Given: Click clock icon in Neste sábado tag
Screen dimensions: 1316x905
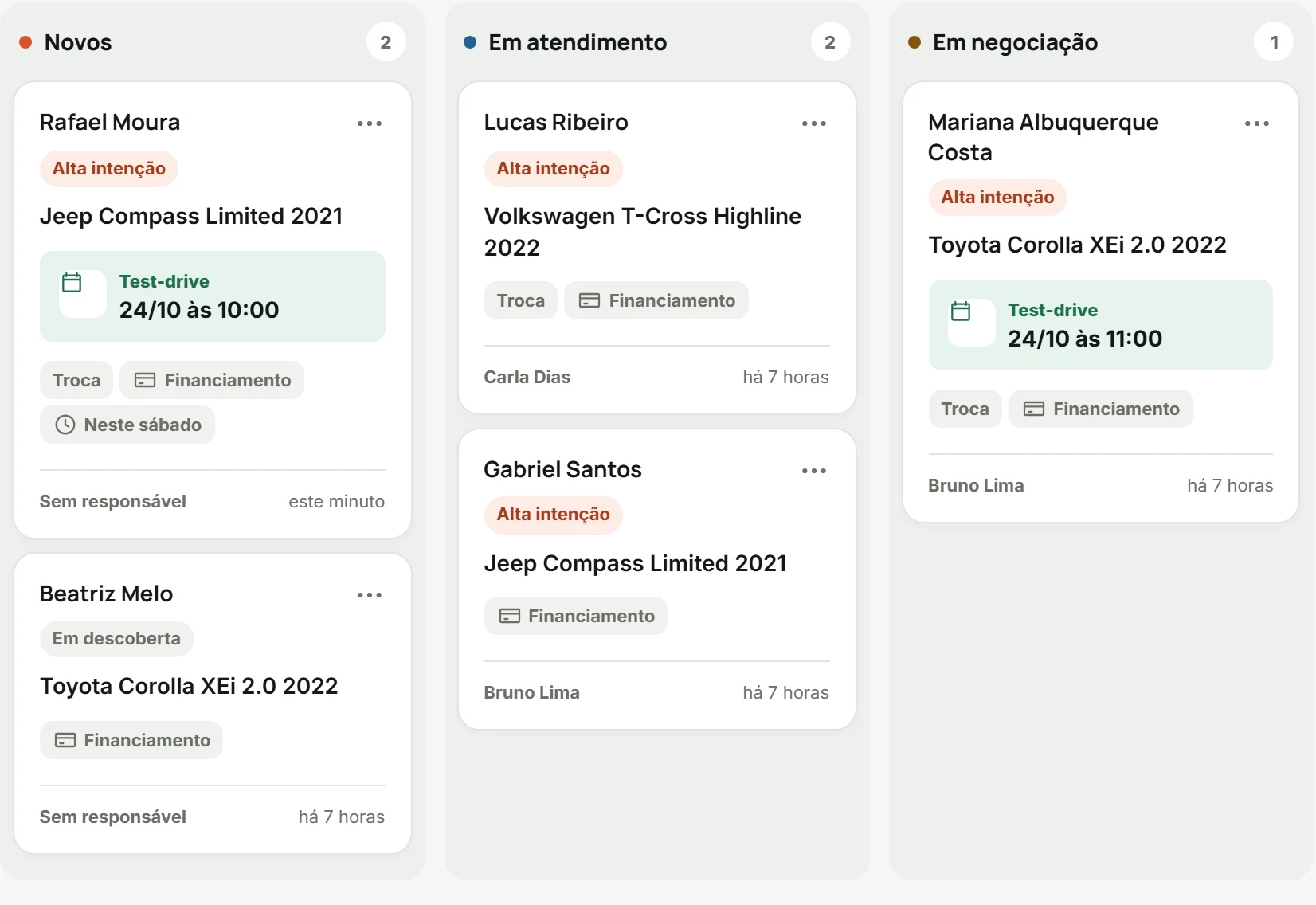Looking at the screenshot, I should pos(65,425).
